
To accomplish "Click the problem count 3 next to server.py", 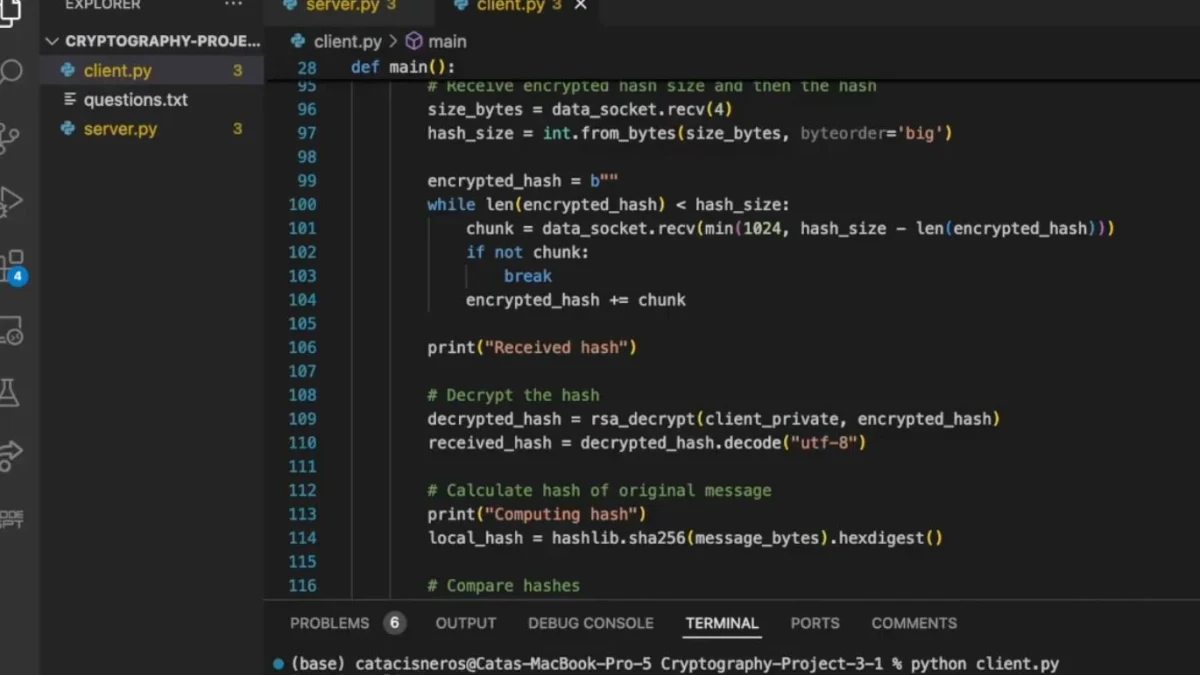I will tap(238, 128).
